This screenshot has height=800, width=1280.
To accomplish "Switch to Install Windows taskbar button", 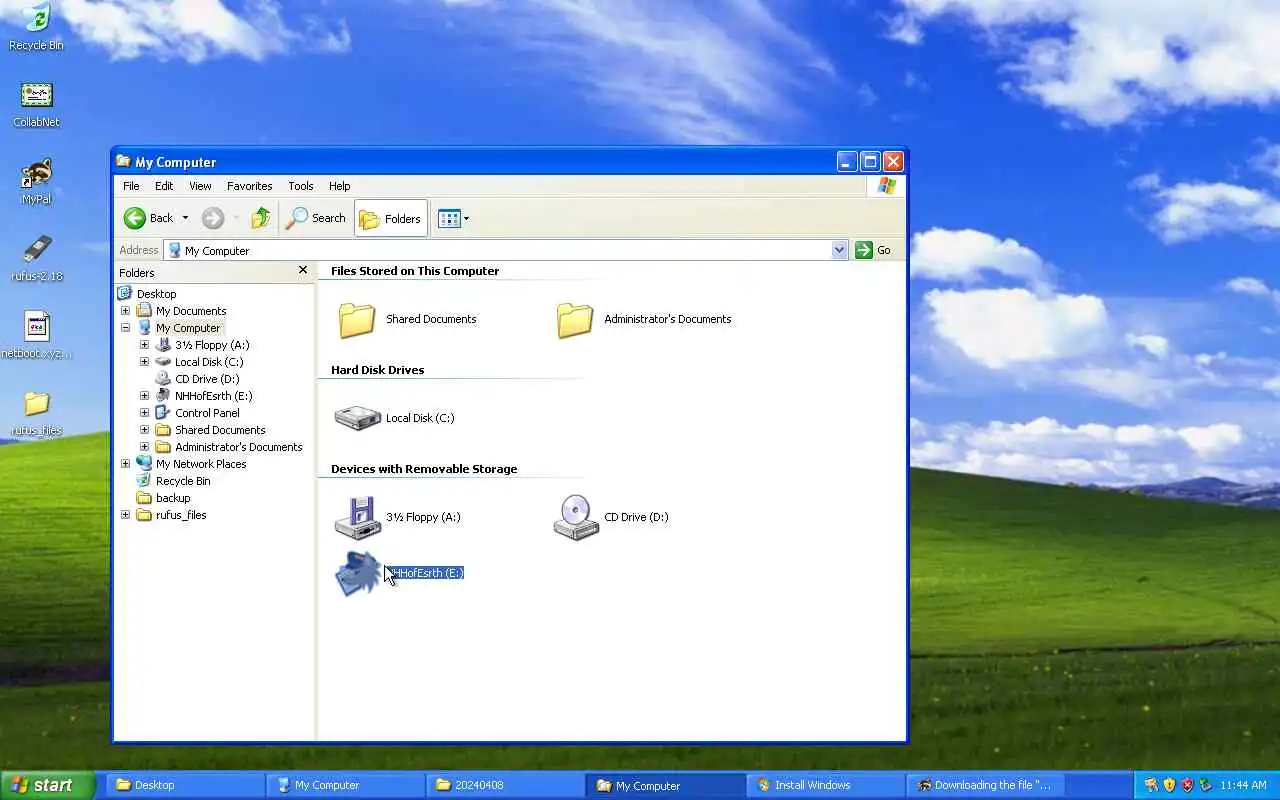I will (x=825, y=785).
